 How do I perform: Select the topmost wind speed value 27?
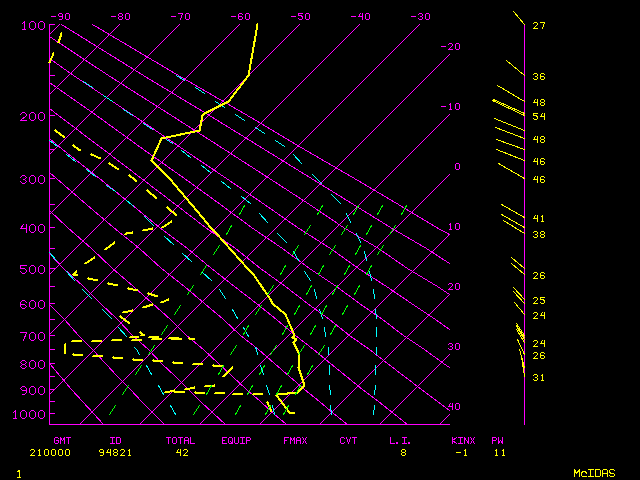tap(538, 26)
